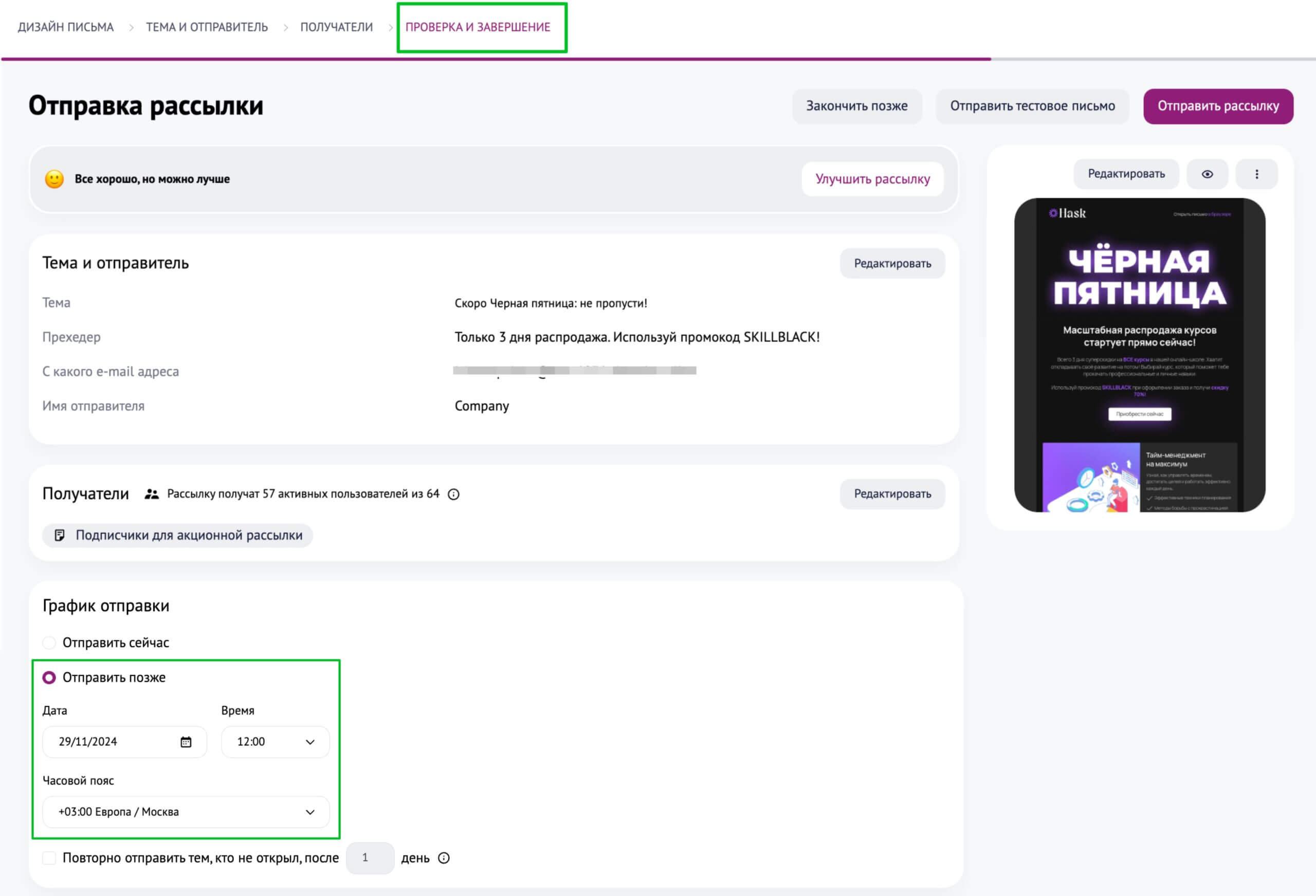Click the smiley face status icon
The width and height of the screenshot is (1316, 896).
pyautogui.click(x=54, y=179)
